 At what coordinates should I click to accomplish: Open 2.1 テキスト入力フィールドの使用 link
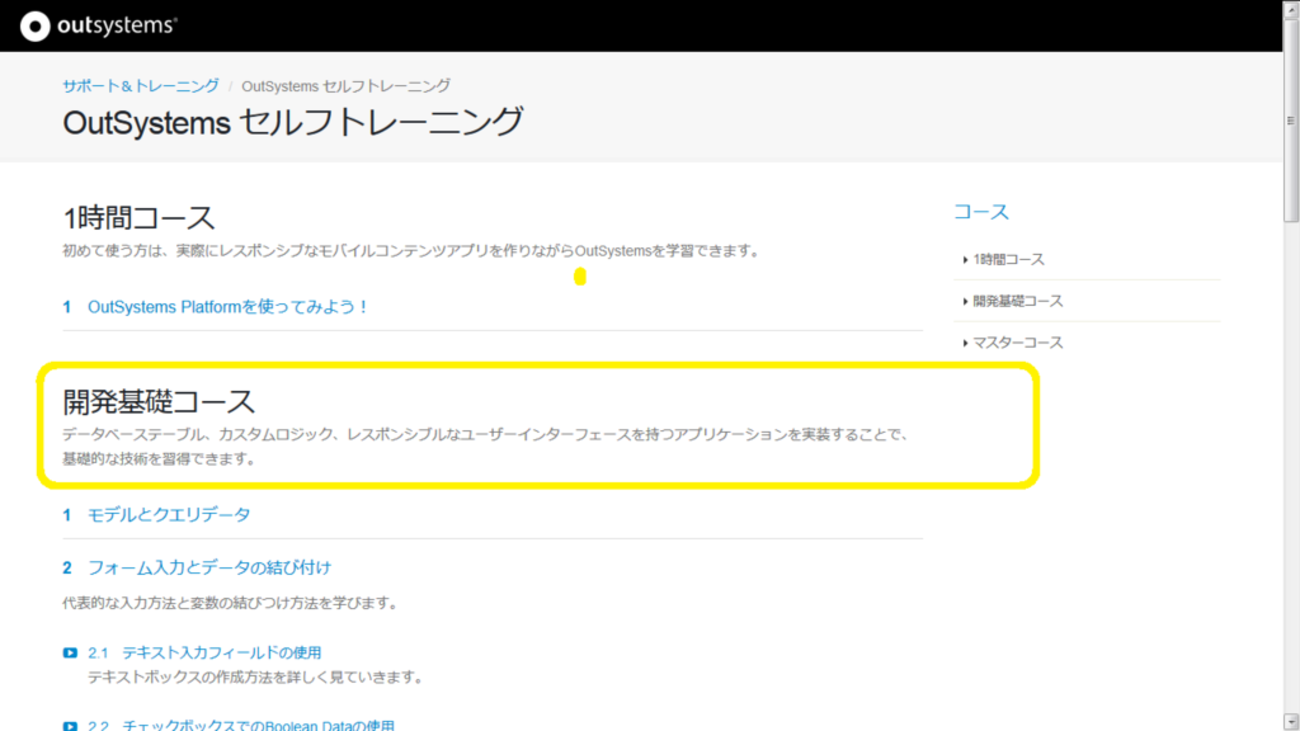coord(205,653)
